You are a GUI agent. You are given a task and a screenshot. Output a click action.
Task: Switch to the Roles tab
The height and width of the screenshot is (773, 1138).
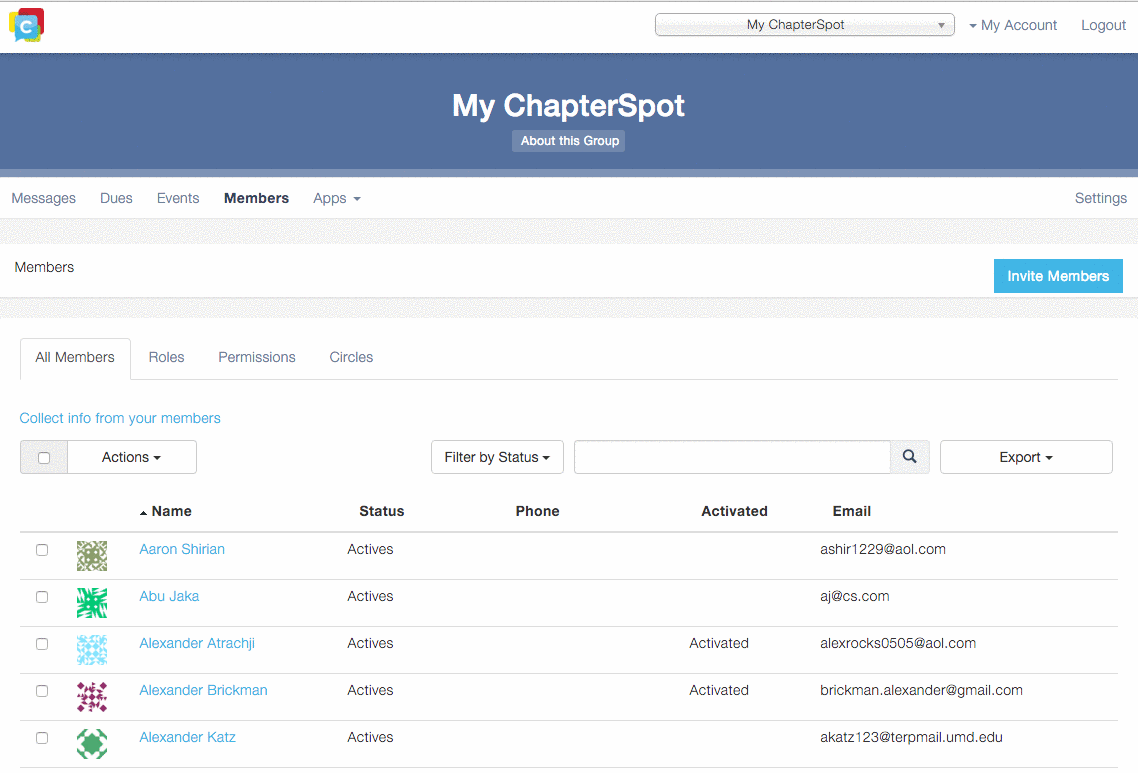pos(166,358)
